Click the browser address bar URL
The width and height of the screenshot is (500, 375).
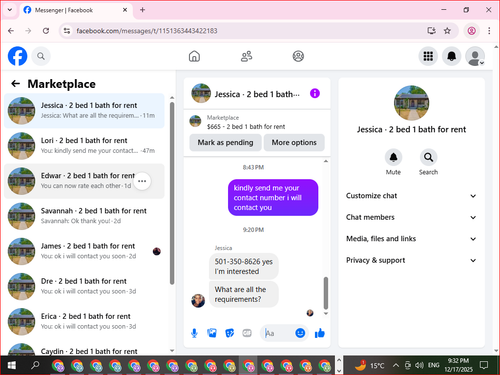(x=147, y=31)
